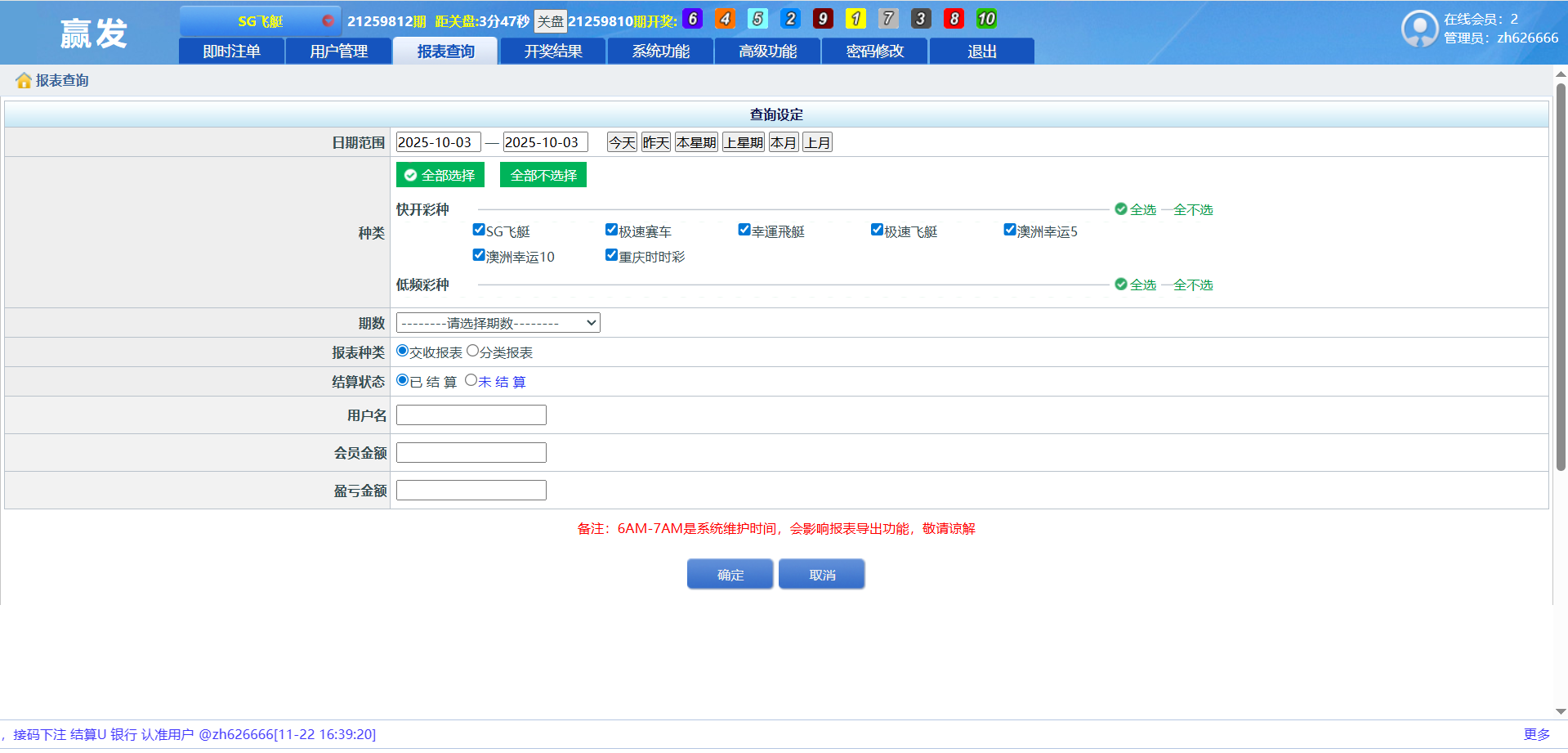This screenshot has height=753, width=1568.
Task: Toggle the 重庆时时彩 checkbox
Action: (x=611, y=255)
